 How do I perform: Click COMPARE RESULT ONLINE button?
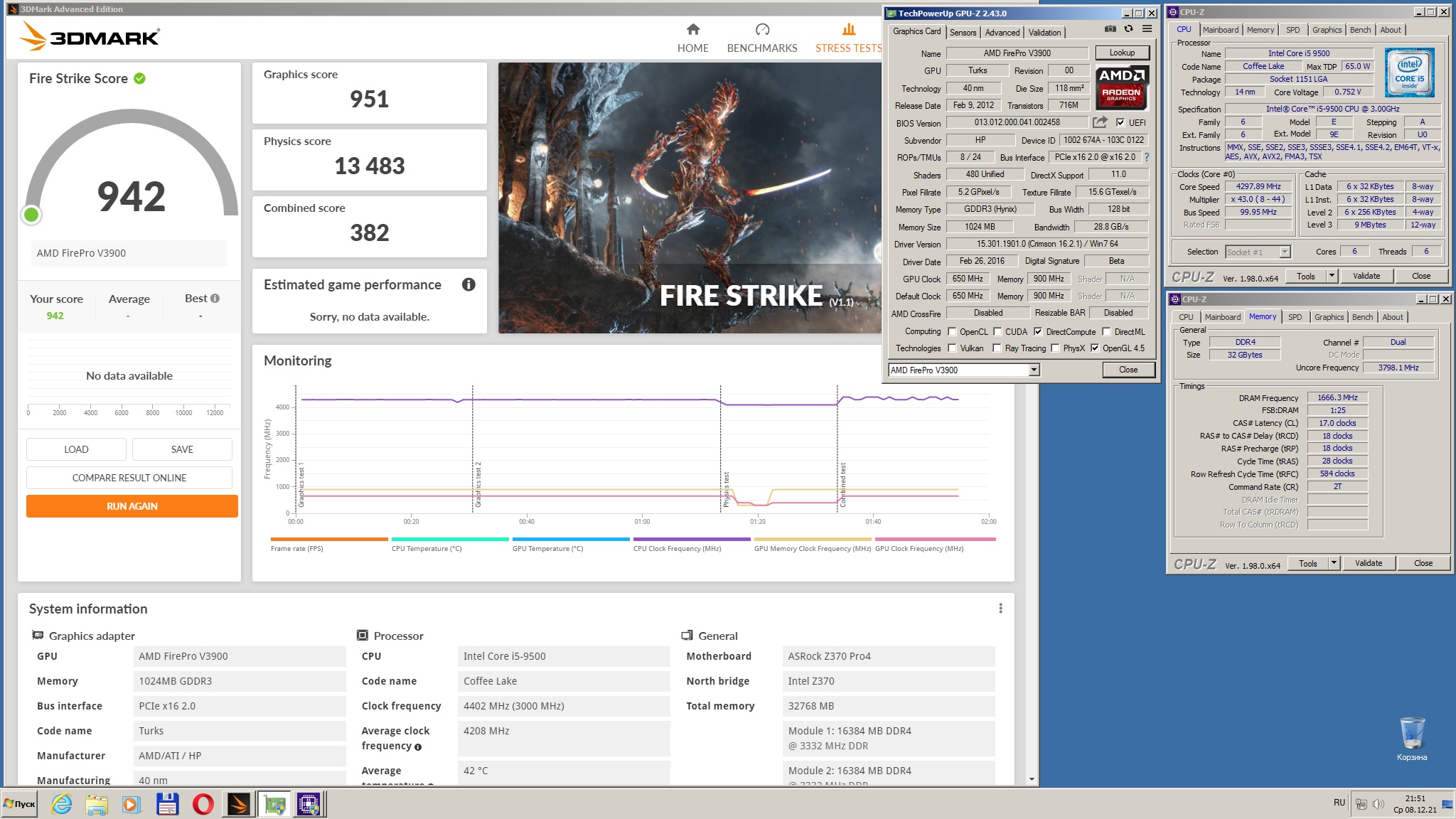pos(129,478)
